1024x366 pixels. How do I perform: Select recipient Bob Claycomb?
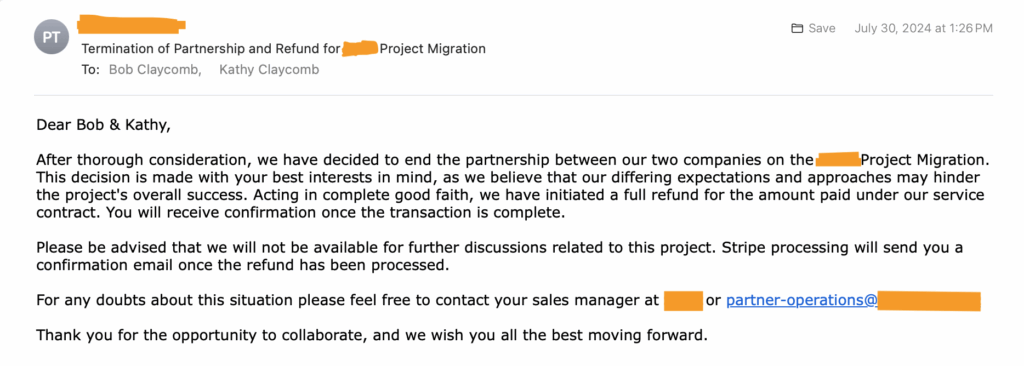pos(155,69)
